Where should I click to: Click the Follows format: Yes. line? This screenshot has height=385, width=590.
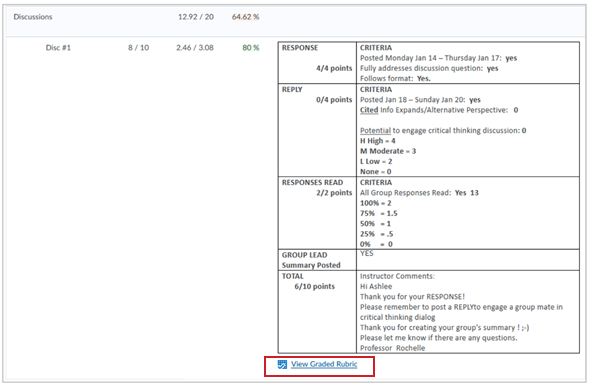click(x=395, y=78)
